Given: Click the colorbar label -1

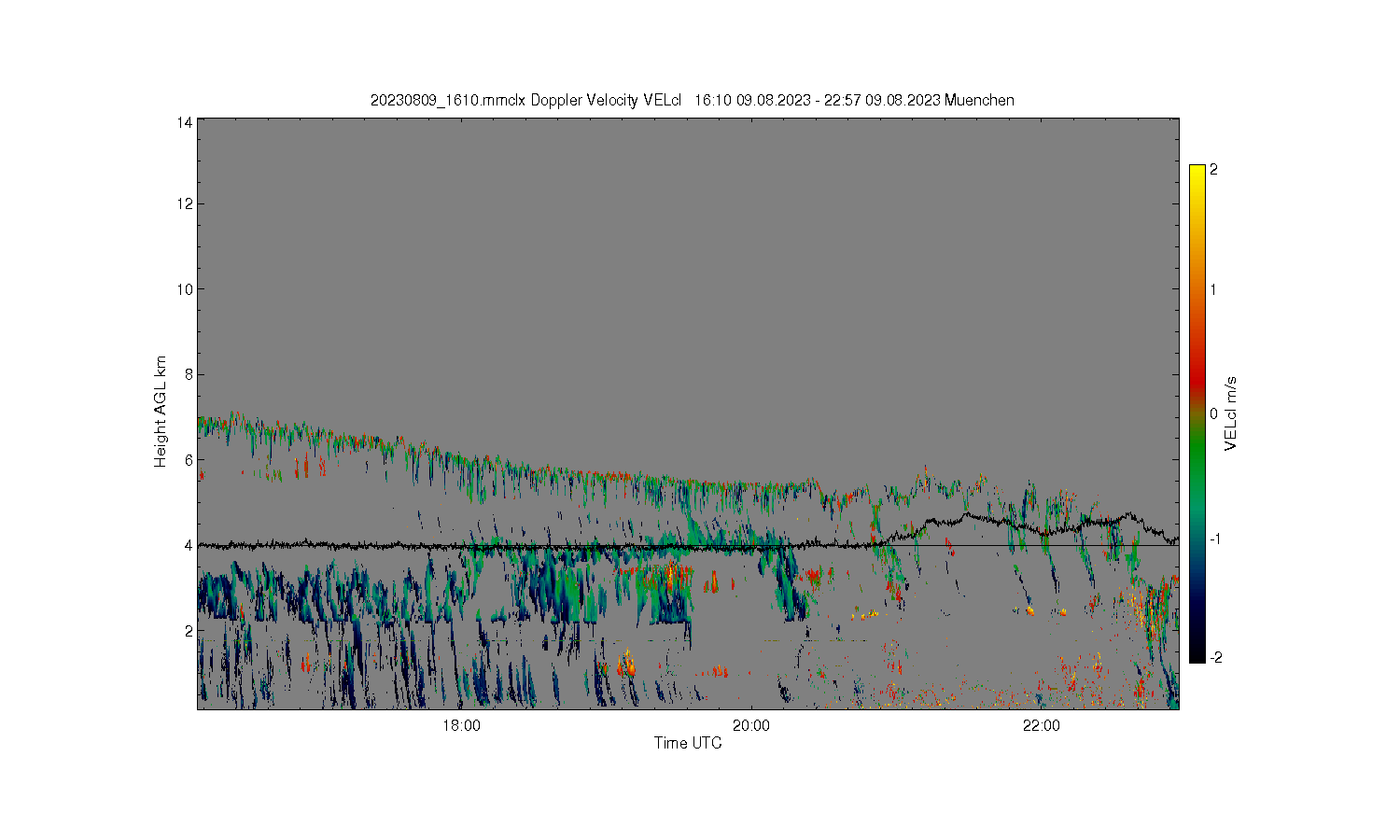Looking at the screenshot, I should coord(1216,539).
